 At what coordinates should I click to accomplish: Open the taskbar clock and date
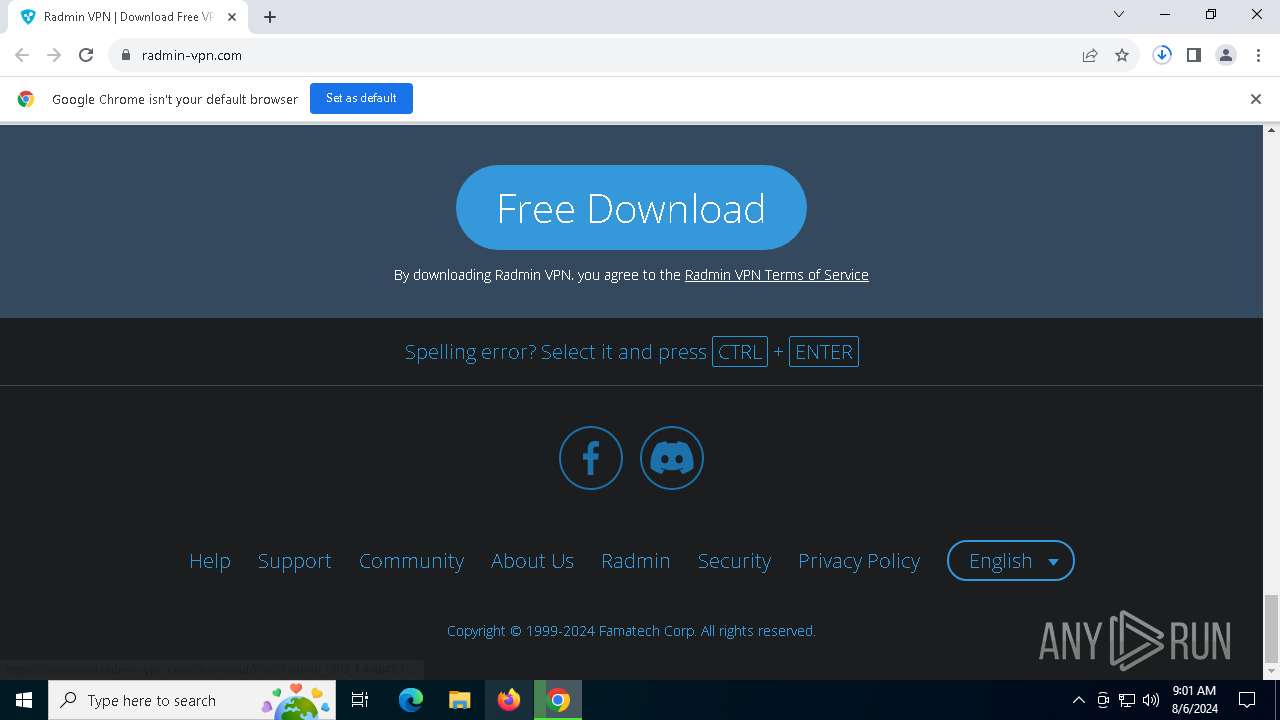[1193, 700]
